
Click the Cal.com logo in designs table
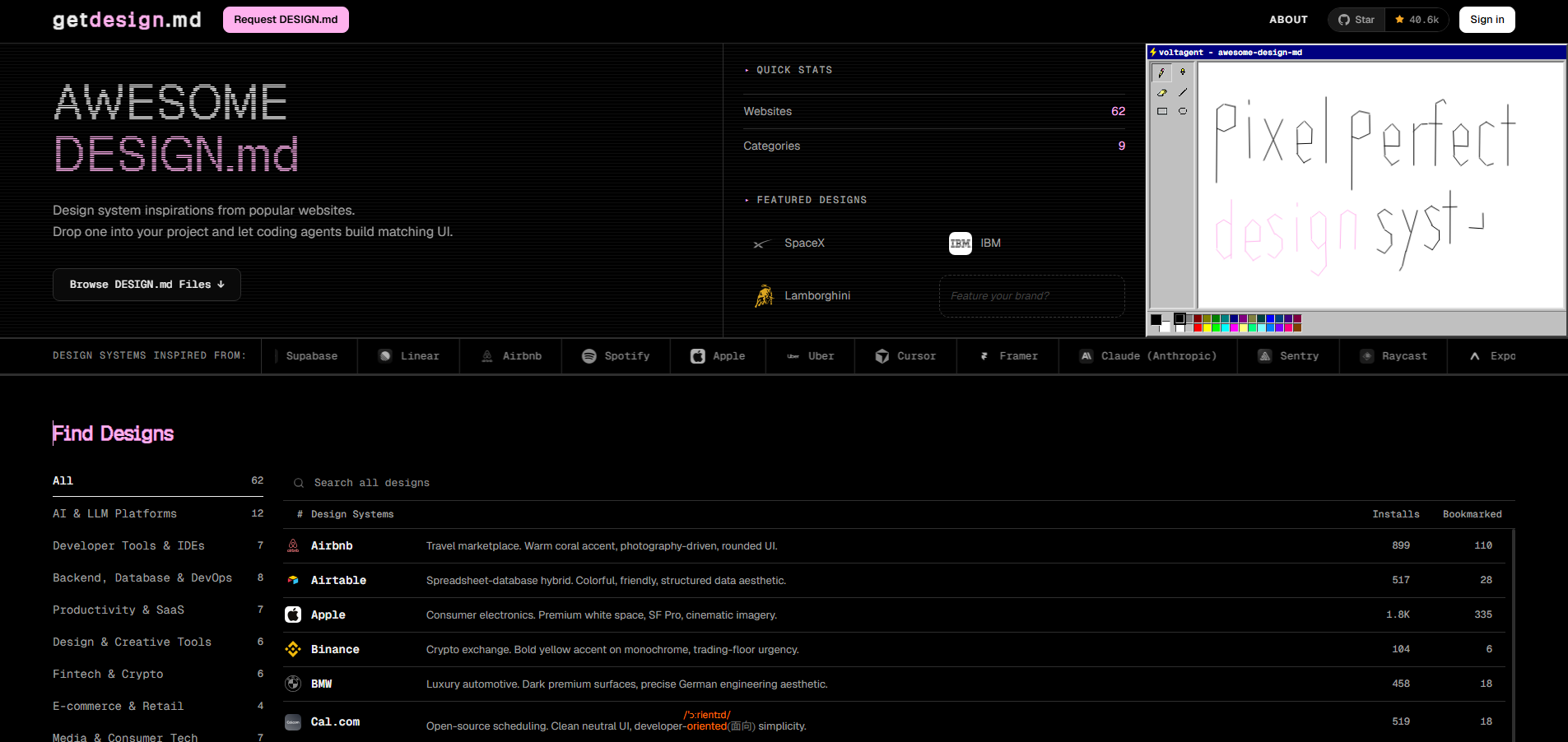(x=293, y=722)
